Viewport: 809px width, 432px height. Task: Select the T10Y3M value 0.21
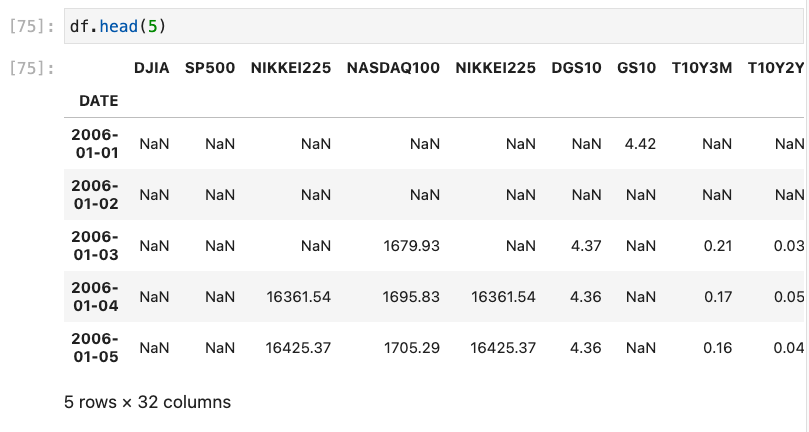717,246
